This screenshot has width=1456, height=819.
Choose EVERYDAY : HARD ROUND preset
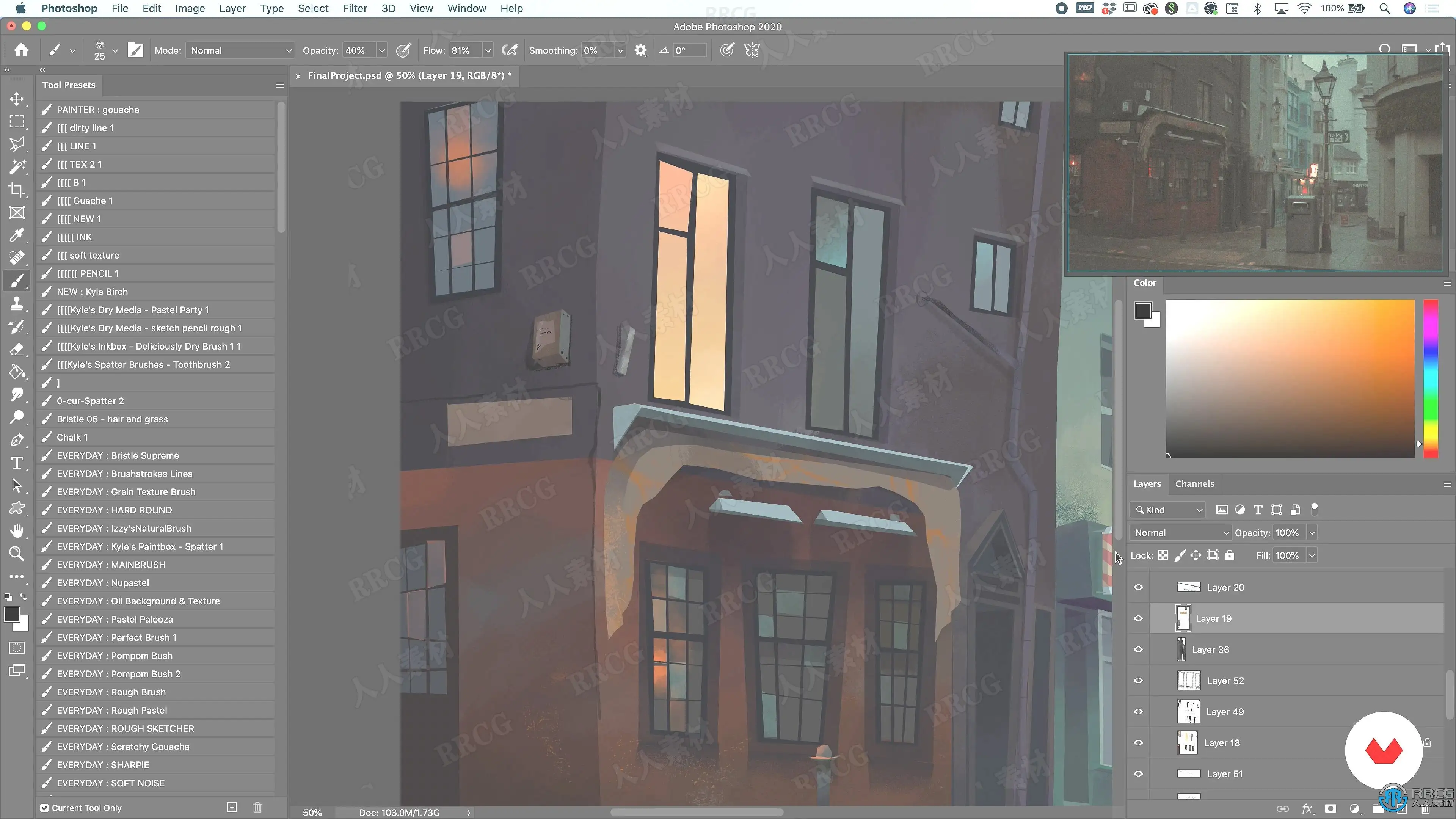click(114, 510)
